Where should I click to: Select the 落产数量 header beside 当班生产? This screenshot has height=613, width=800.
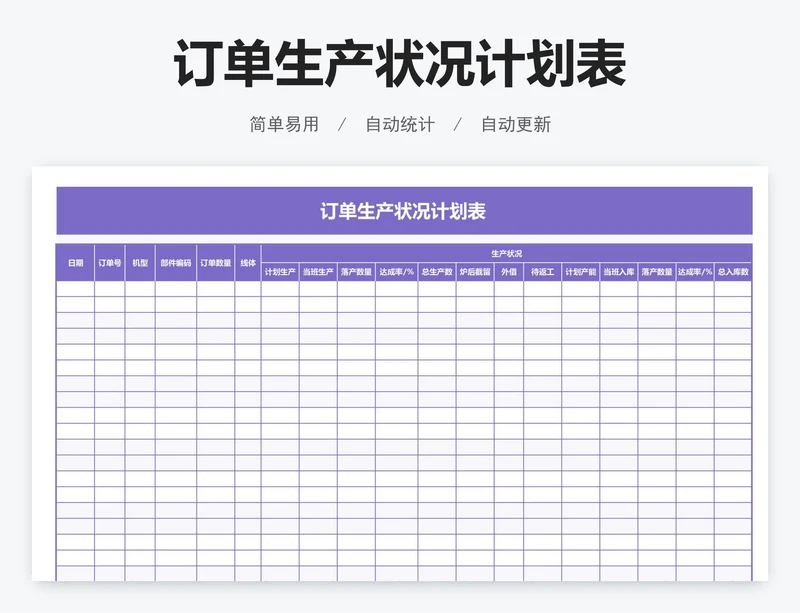coord(356,272)
